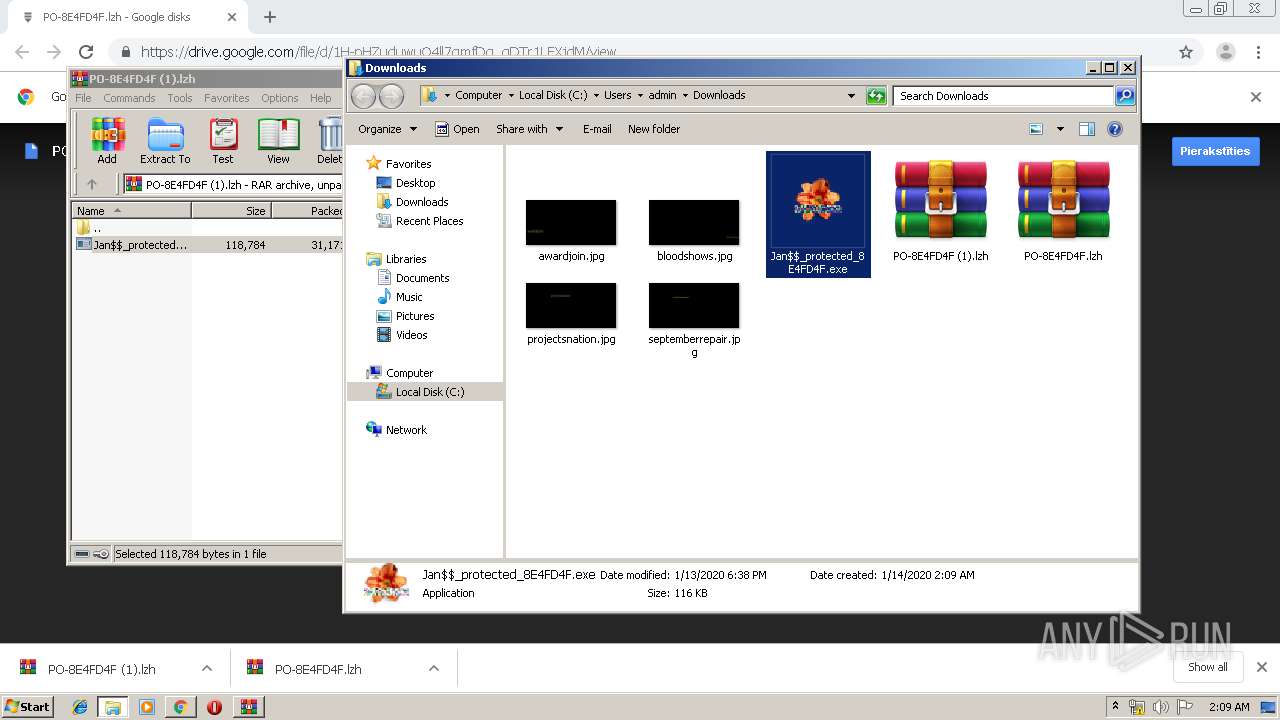The height and width of the screenshot is (720, 1280).
Task: Select the Jan$$_protected_8E4FD4F.exe file icon
Action: pos(818,203)
